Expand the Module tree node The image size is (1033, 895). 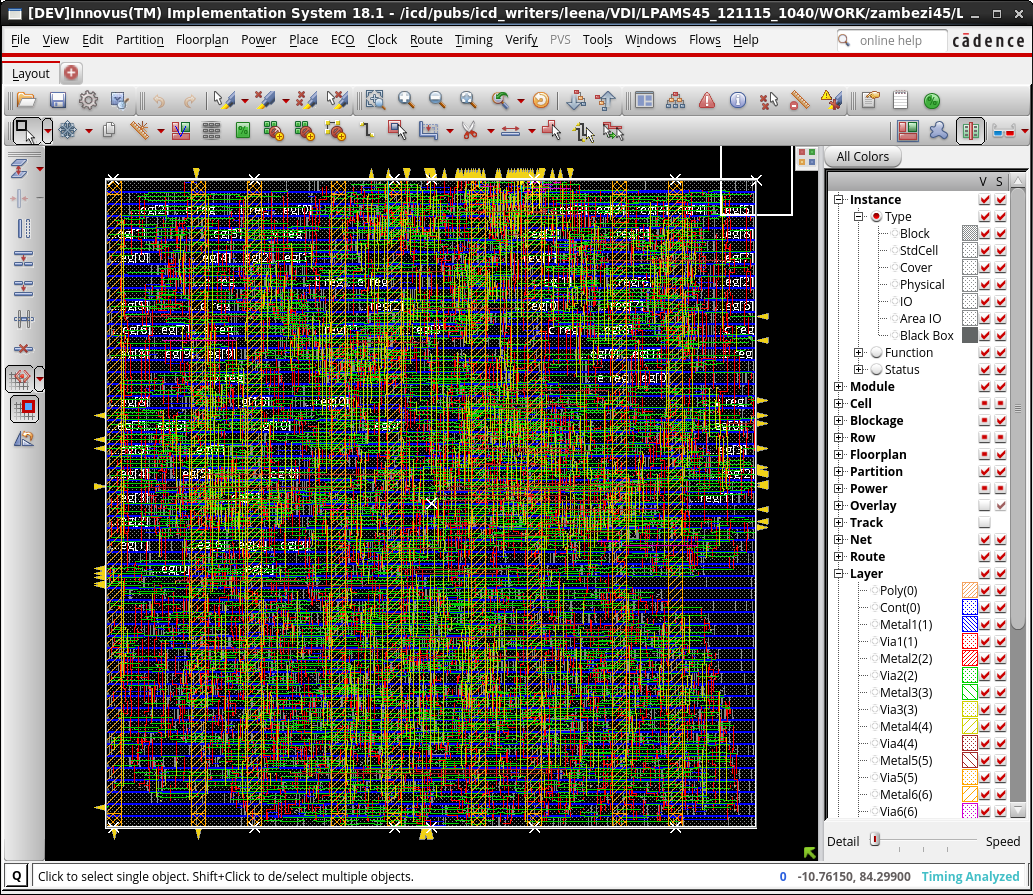(839, 387)
